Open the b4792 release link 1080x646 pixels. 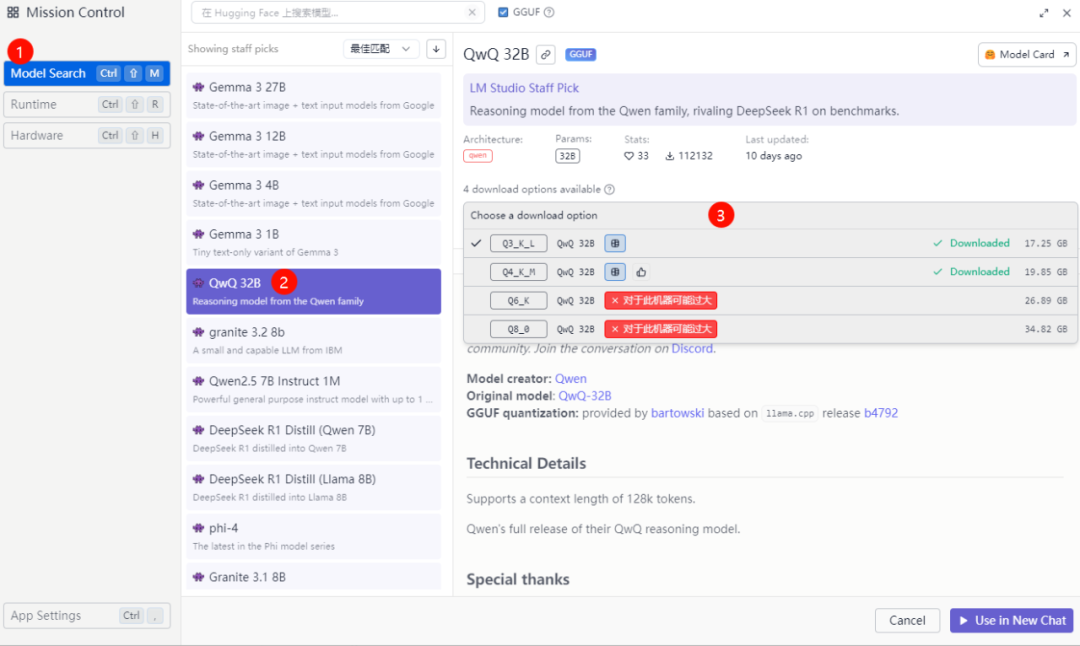(881, 413)
